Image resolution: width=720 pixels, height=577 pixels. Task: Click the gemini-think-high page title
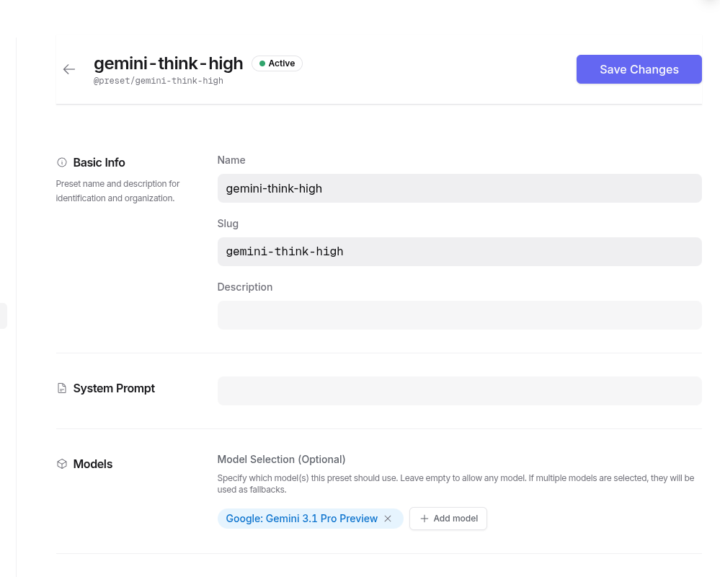[x=168, y=64]
